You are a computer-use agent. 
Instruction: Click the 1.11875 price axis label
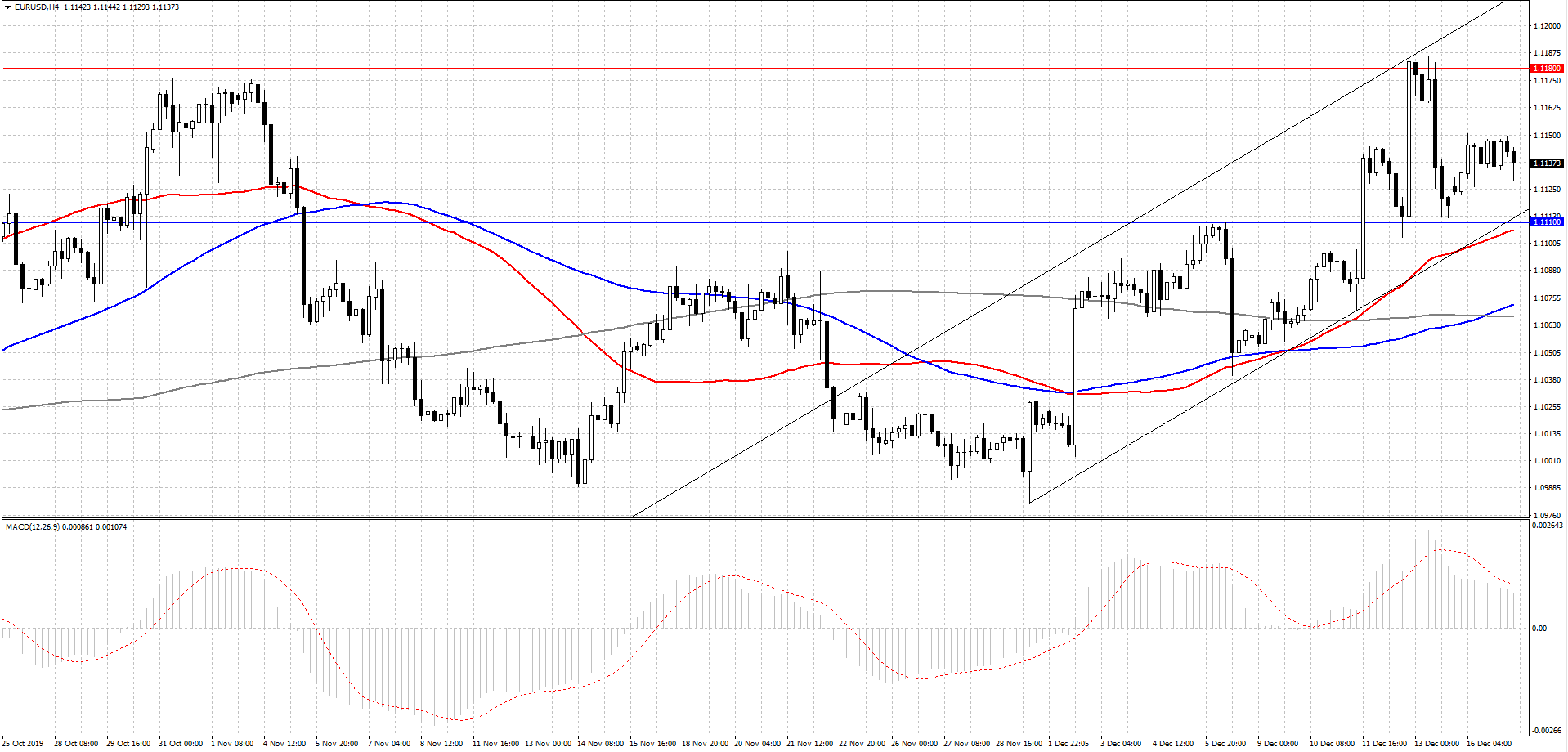pyautogui.click(x=1548, y=54)
